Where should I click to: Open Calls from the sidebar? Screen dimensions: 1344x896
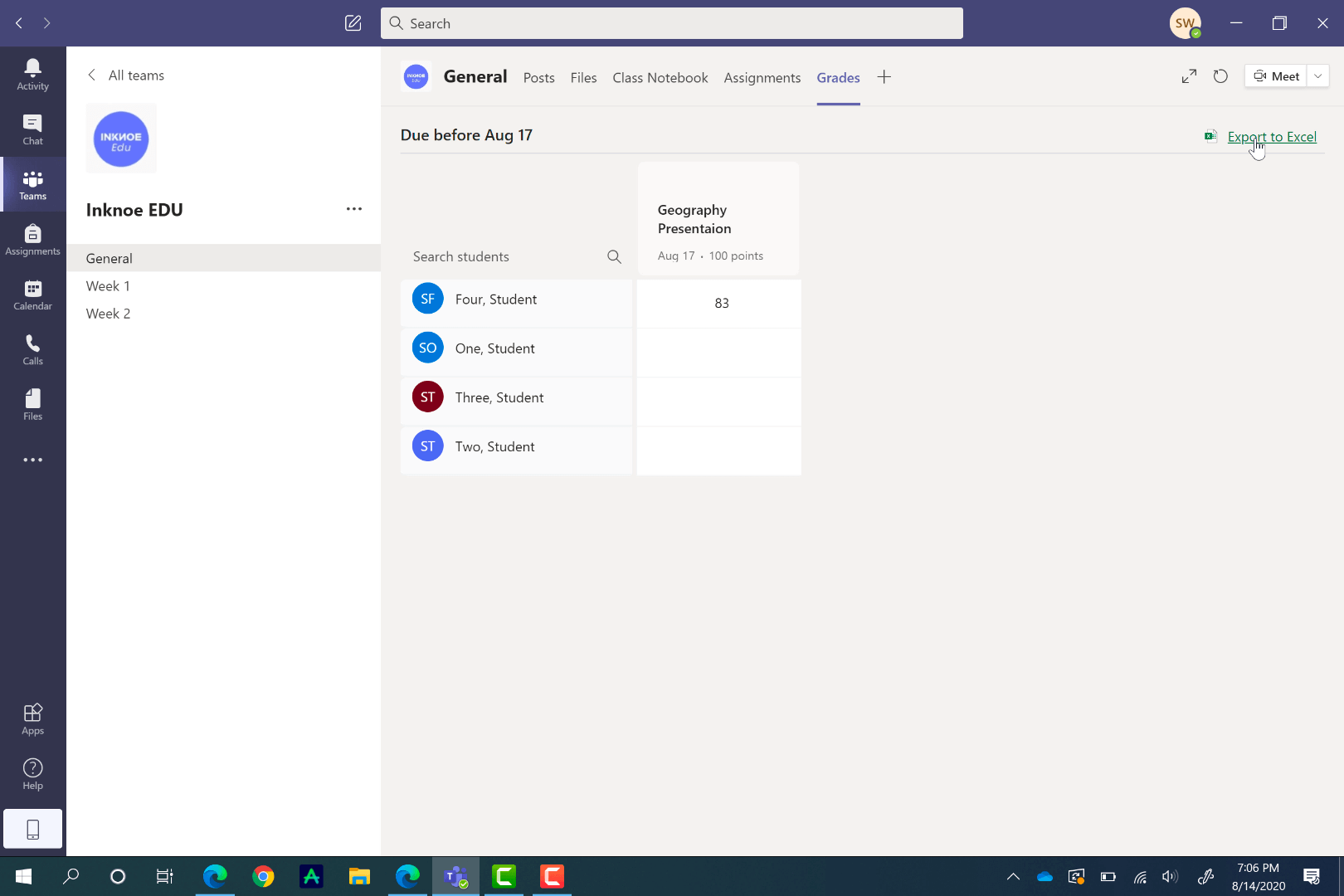(32, 348)
